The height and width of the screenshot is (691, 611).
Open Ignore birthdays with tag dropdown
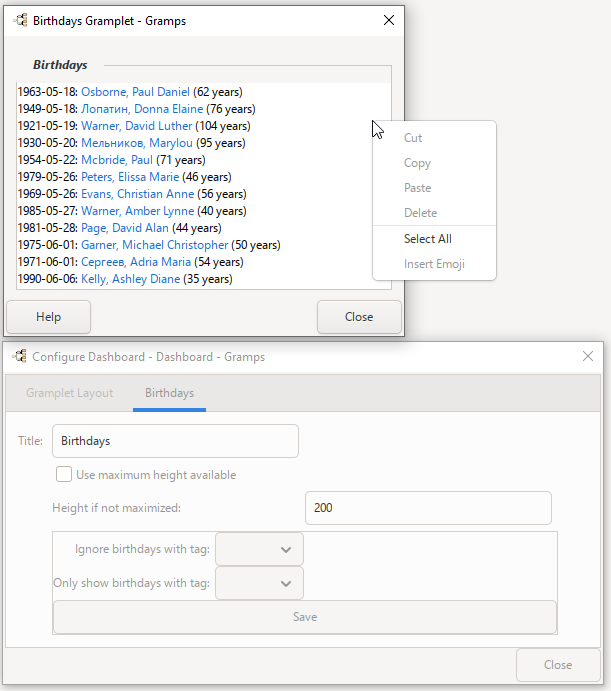point(259,549)
